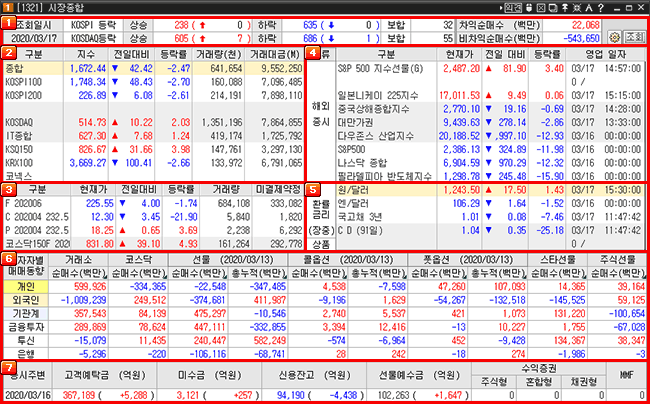Select the KSQ150 index row

point(153,149)
